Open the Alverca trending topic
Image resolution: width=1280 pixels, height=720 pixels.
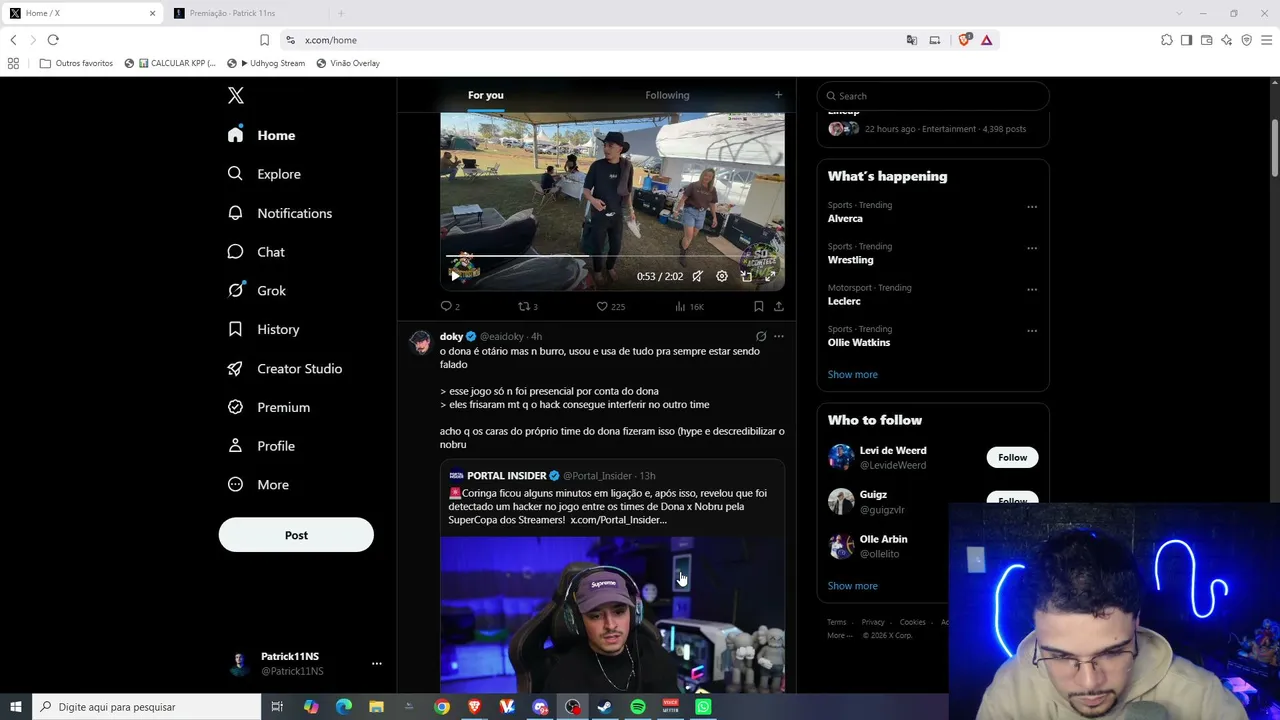[845, 218]
